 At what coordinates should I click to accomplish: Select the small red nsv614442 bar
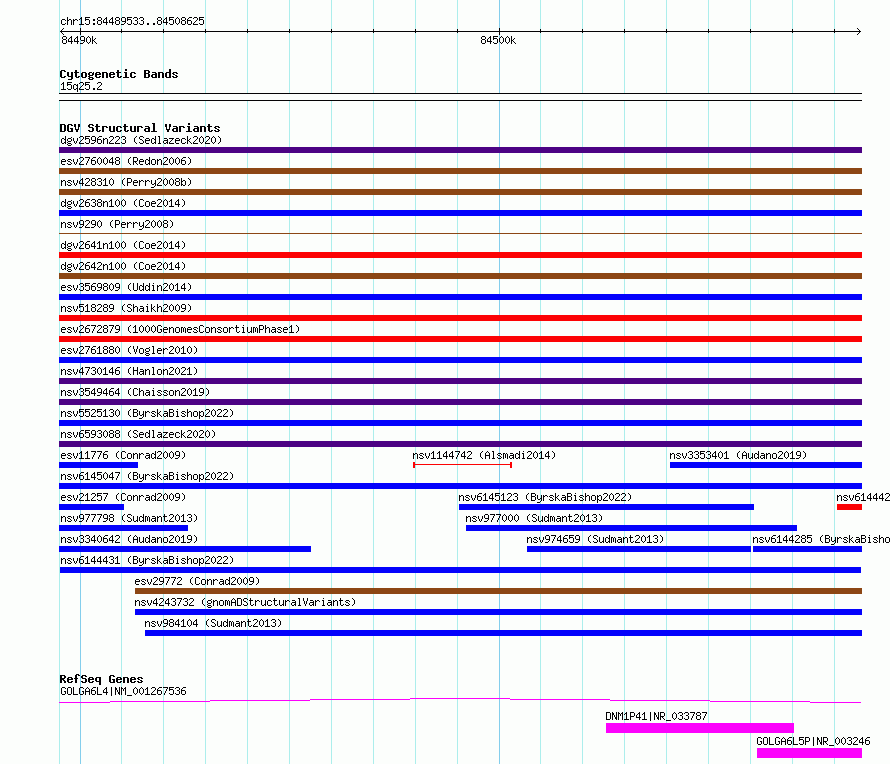click(x=849, y=507)
